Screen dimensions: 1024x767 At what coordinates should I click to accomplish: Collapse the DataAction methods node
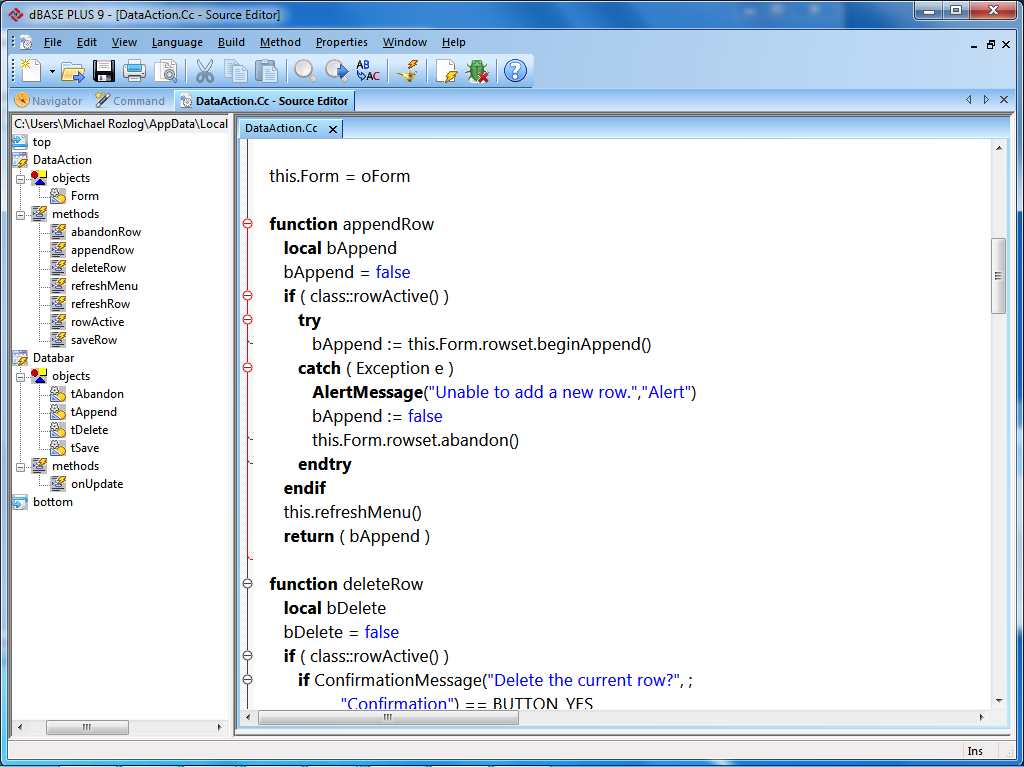click(x=21, y=214)
